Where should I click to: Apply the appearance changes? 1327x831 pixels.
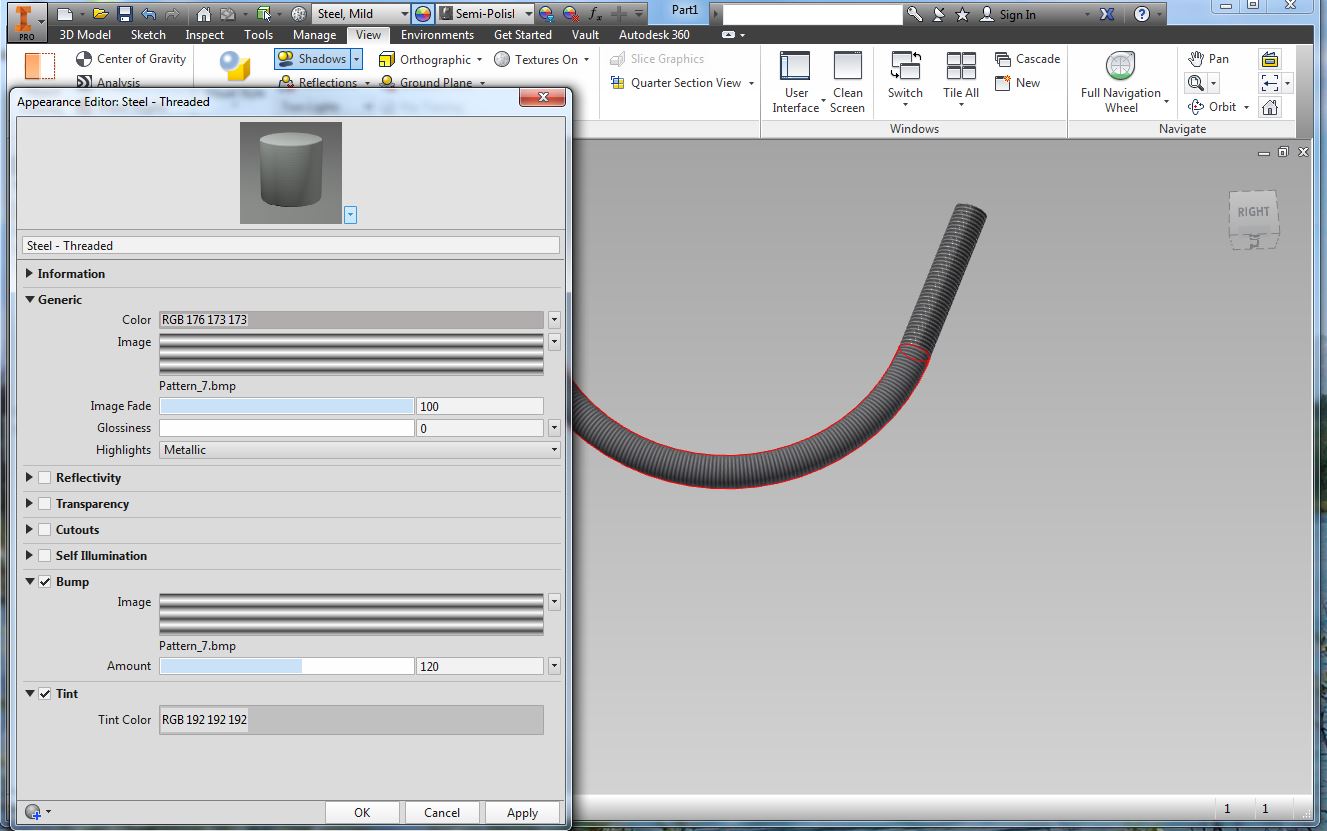pos(522,812)
